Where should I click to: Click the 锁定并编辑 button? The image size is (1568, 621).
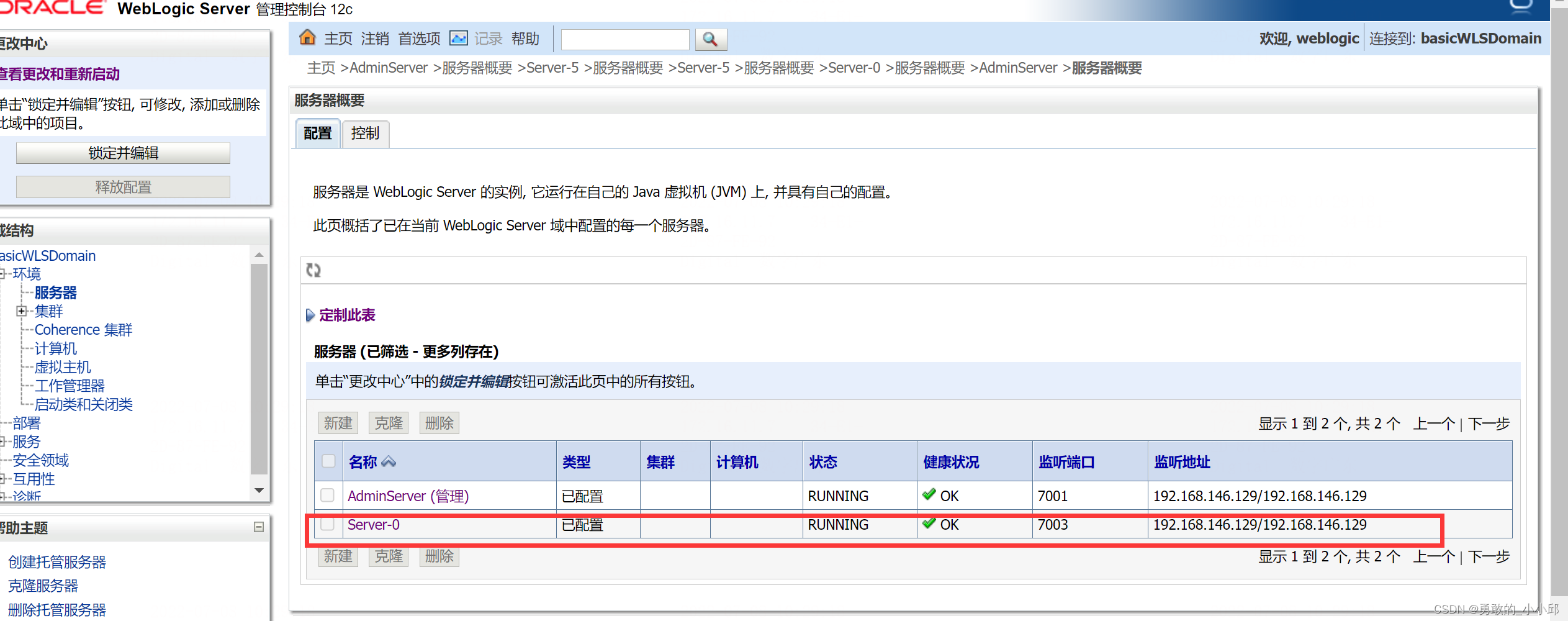tap(123, 153)
